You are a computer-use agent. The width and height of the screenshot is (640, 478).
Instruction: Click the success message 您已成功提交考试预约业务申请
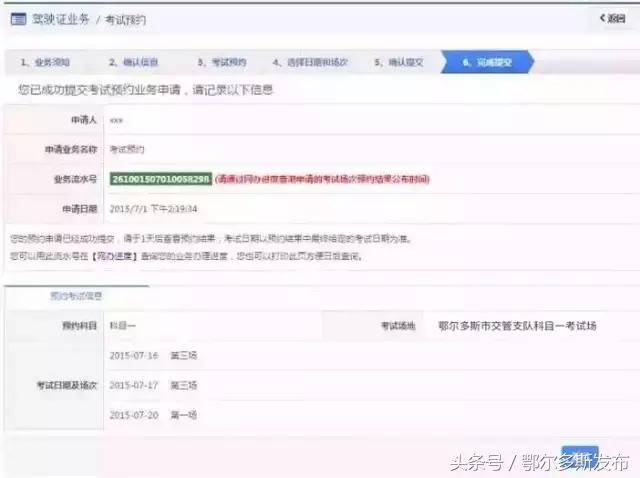coord(99,90)
